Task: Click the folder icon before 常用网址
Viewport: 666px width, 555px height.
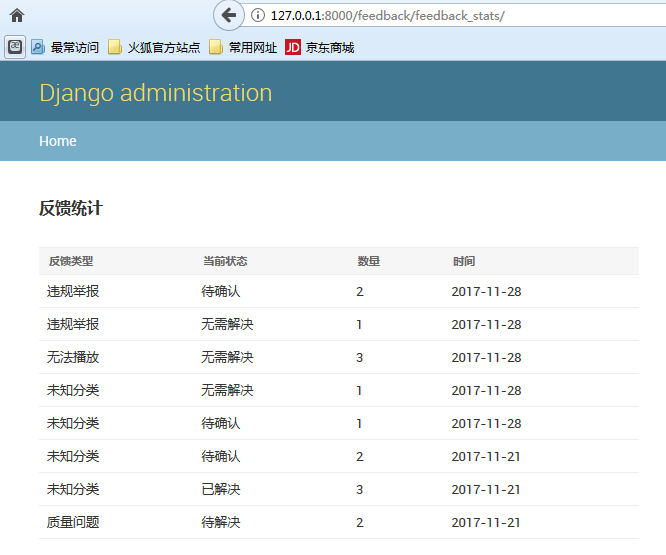Action: point(216,47)
